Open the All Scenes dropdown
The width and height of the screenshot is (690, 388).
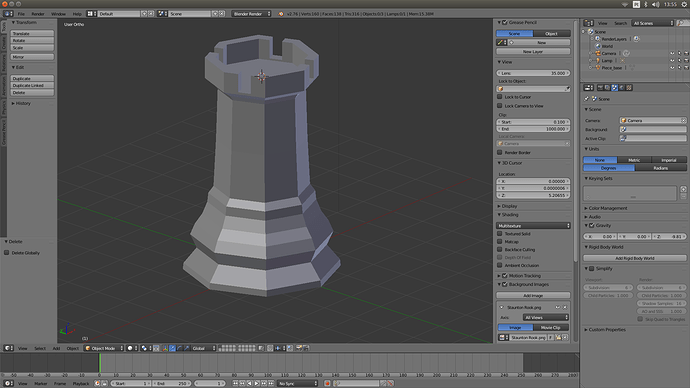pos(653,23)
